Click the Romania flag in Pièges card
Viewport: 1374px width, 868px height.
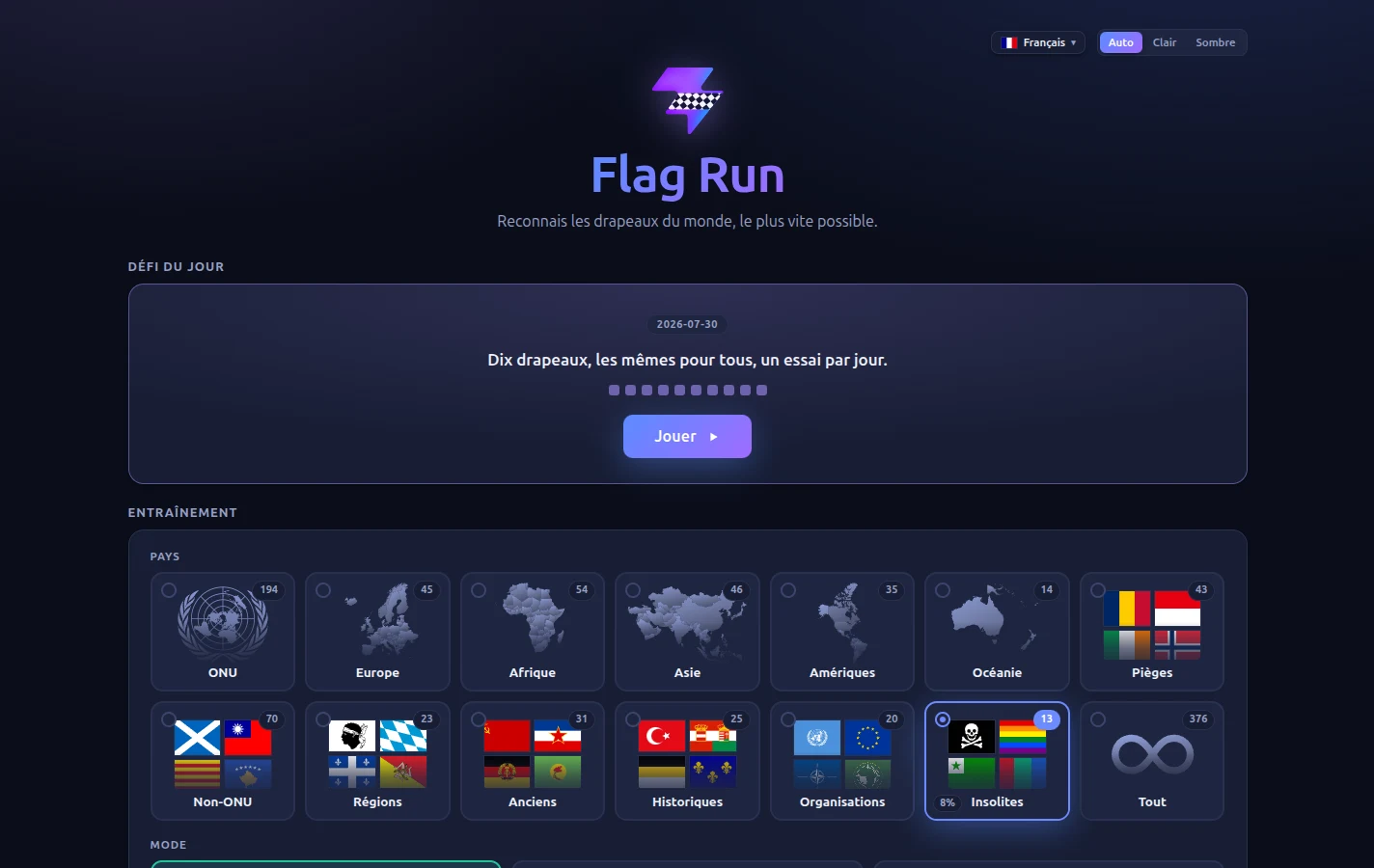[x=1127, y=609]
